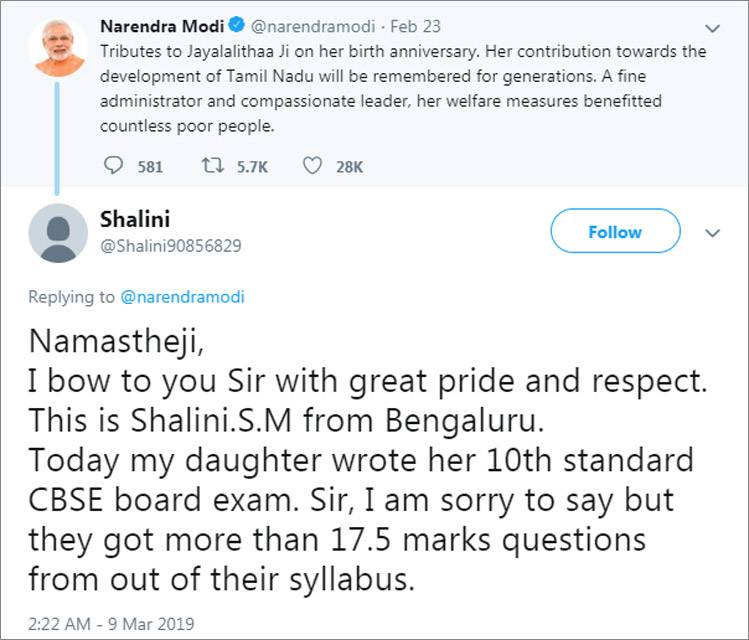
Task: Open Narendra Modi's profile photo
Action: [57, 47]
